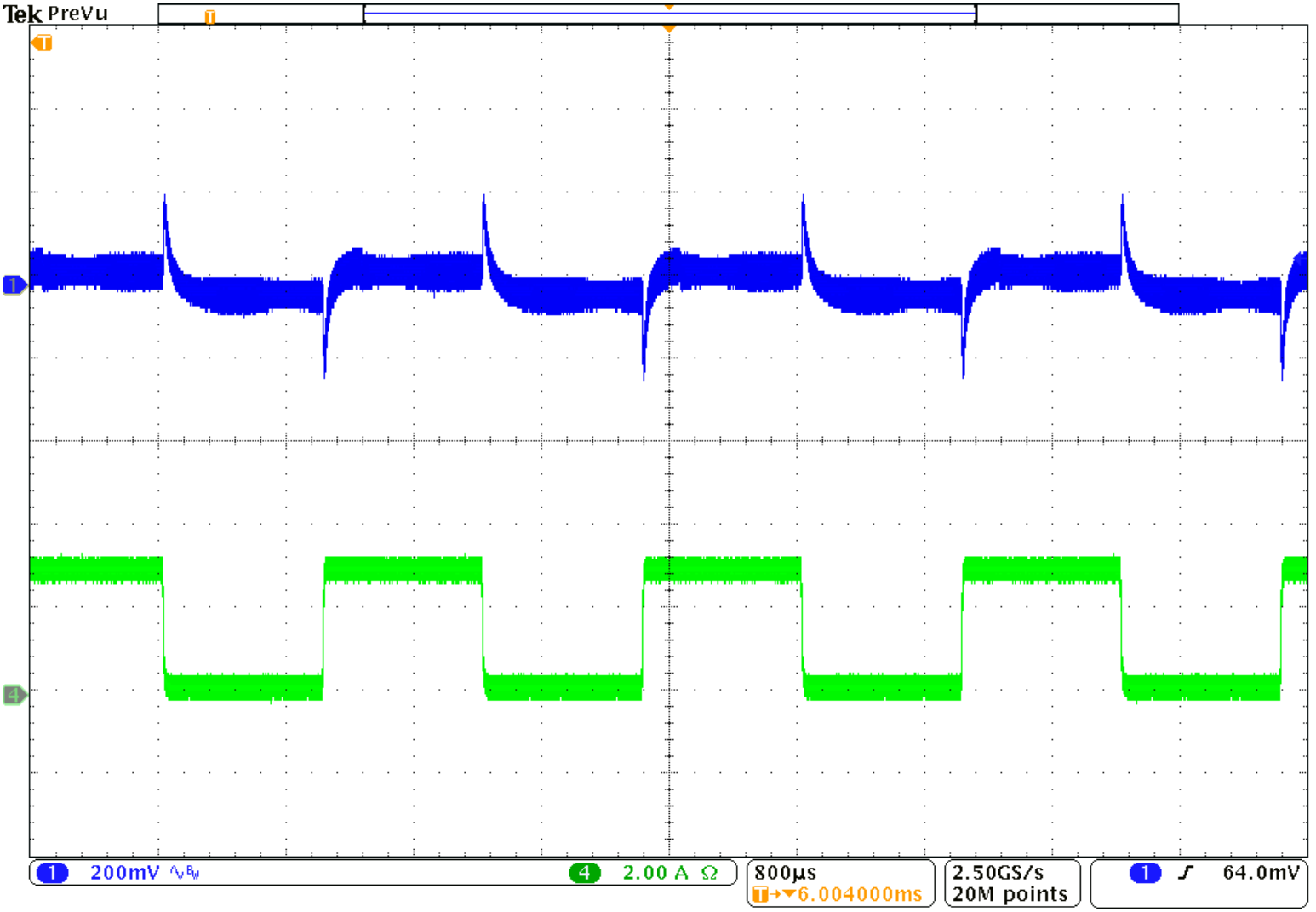Click the 6.004000ms trigger delay readout
The height and width of the screenshot is (912, 1316).
(860, 894)
